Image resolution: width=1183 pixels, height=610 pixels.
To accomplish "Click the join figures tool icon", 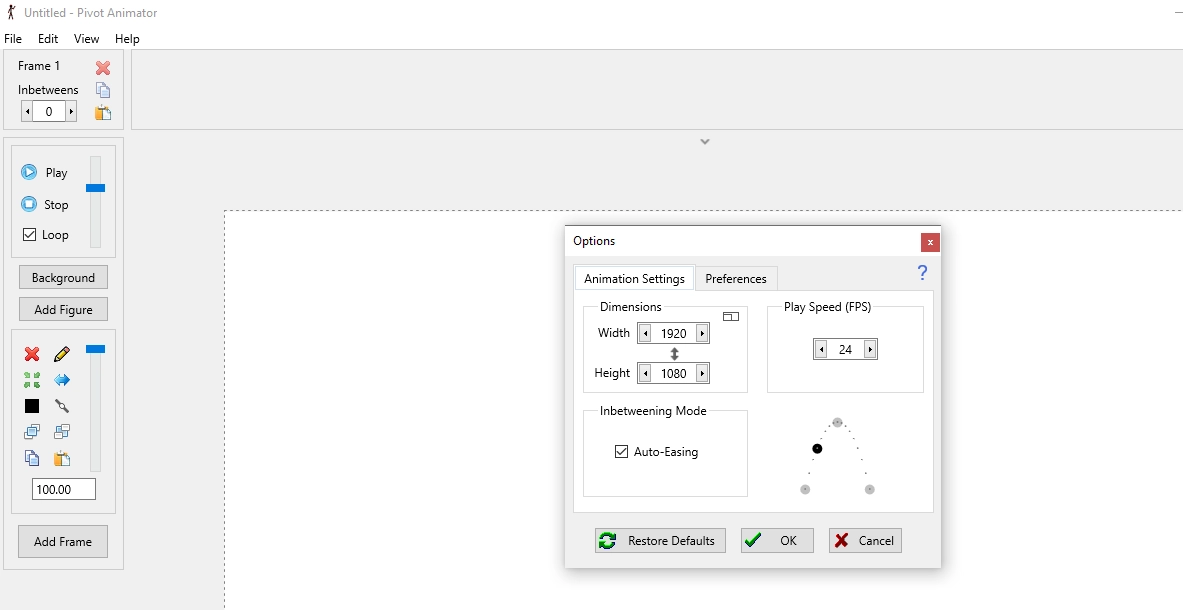I will (x=62, y=406).
